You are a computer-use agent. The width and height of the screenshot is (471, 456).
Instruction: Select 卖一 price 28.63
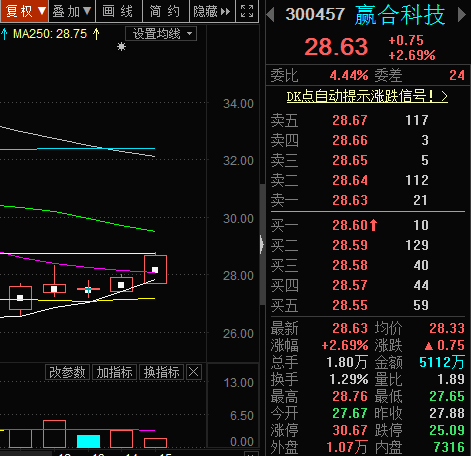(x=350, y=200)
